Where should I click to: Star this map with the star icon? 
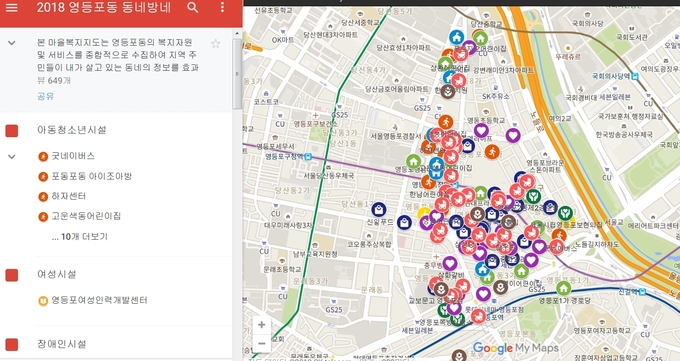coord(216,43)
